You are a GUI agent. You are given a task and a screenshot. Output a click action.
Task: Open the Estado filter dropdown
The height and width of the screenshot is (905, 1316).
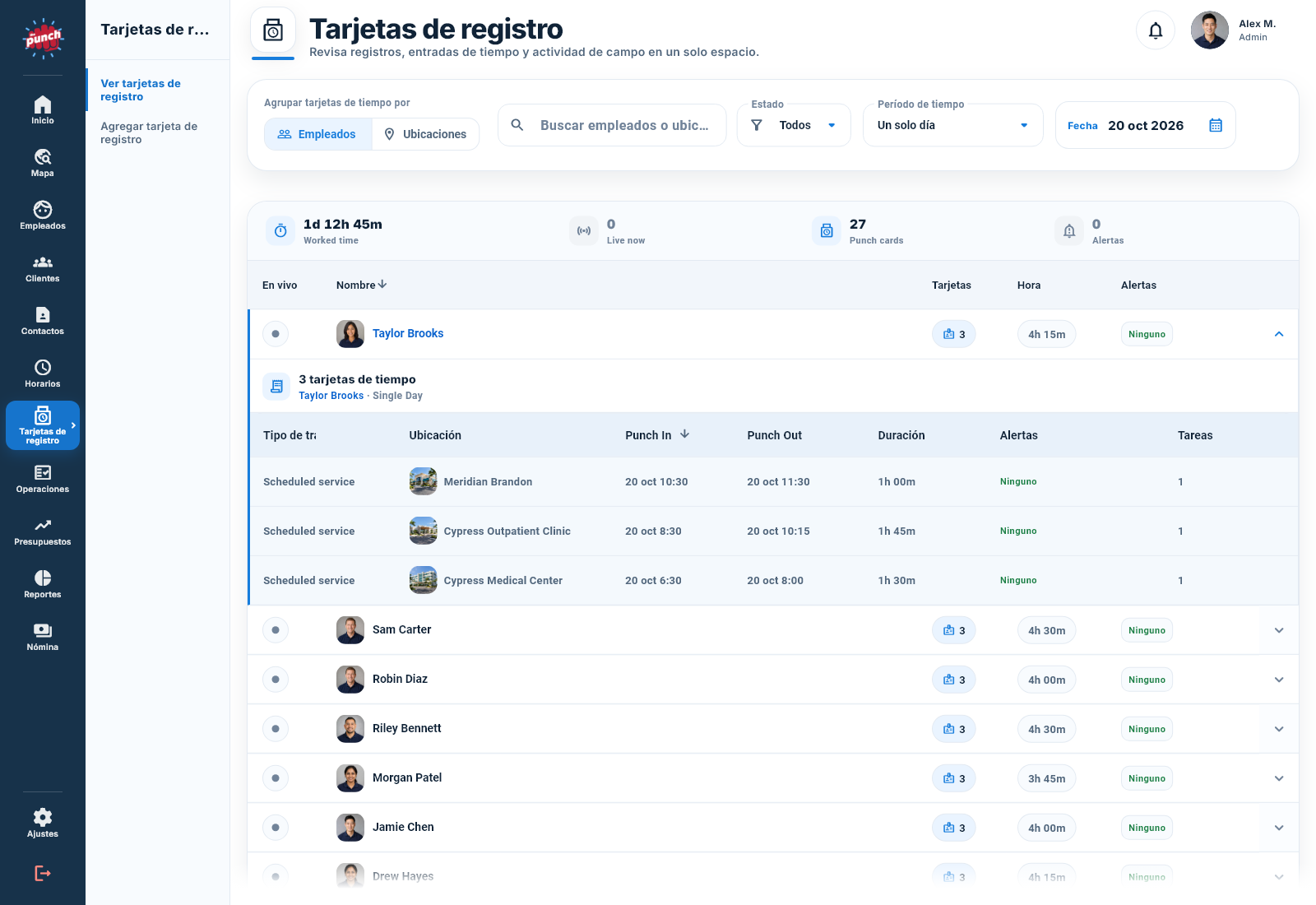tap(794, 125)
